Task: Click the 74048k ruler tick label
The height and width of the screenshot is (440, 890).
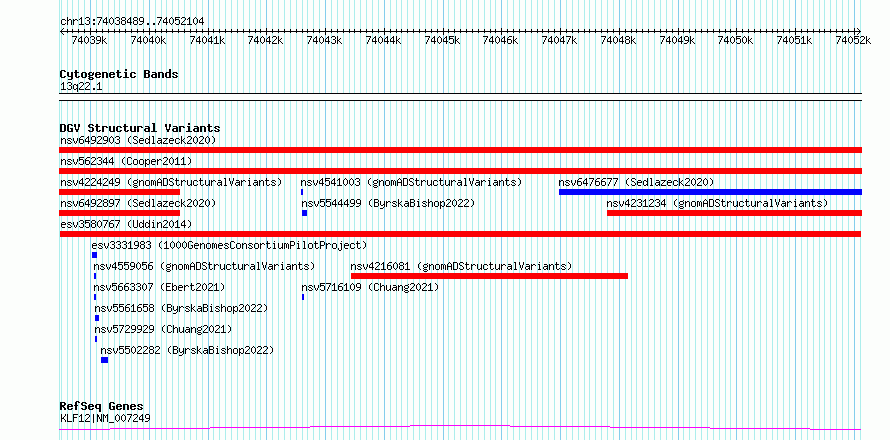Action: click(x=619, y=40)
